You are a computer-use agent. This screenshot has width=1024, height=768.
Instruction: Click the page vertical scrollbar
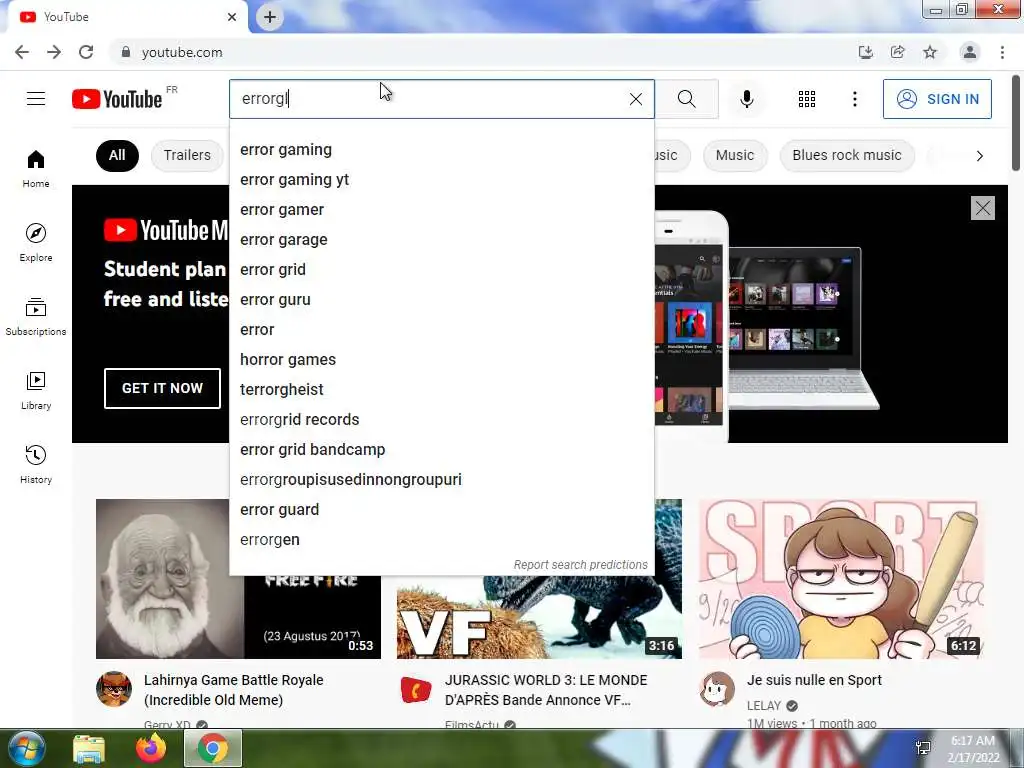click(1016, 123)
